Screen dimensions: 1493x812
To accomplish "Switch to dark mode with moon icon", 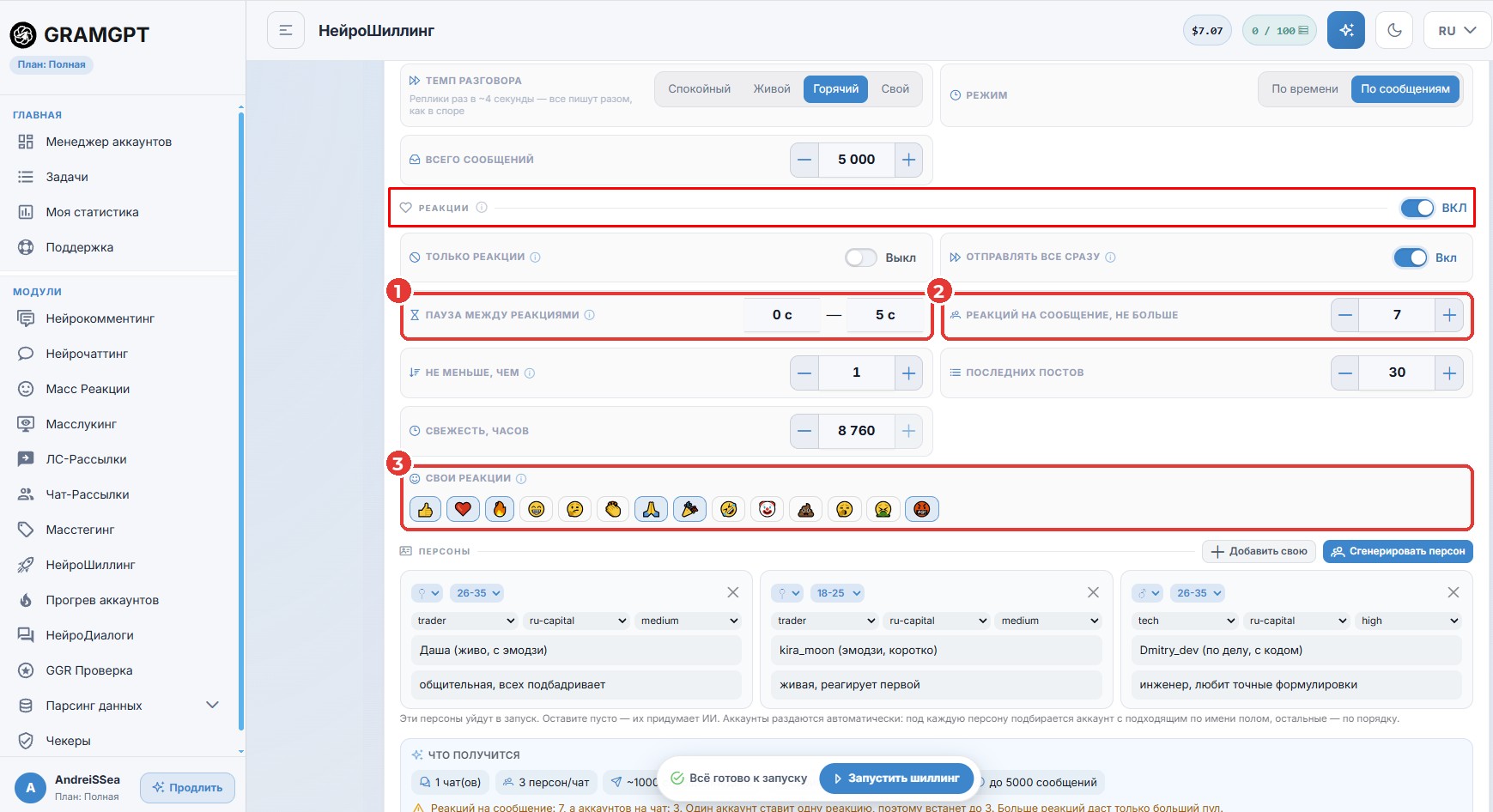I will click(x=1394, y=31).
